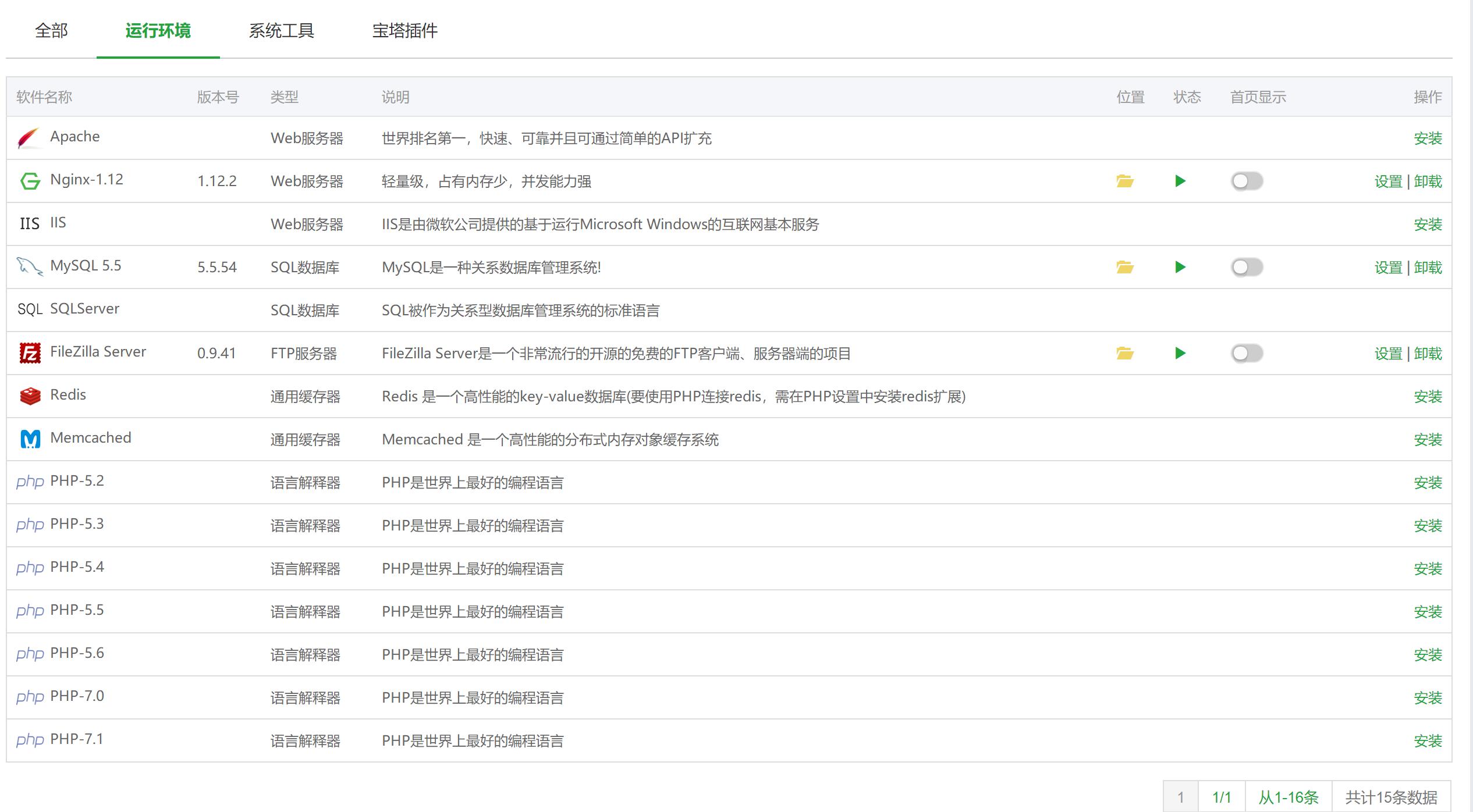Open the 系统工具 tab
Screen dimensions: 1473x812
point(282,30)
